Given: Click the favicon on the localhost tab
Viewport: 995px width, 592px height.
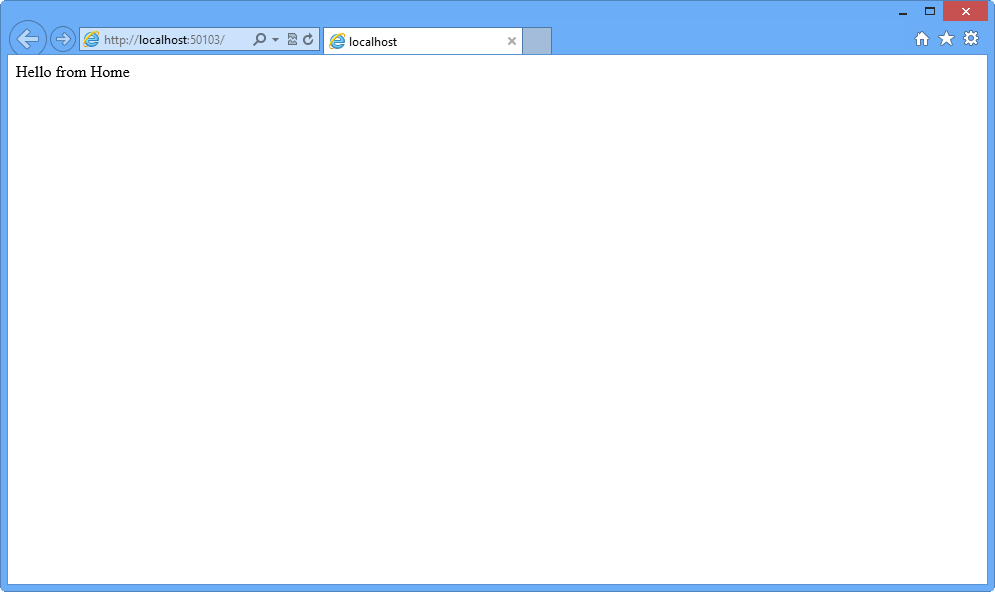Looking at the screenshot, I should [337, 41].
